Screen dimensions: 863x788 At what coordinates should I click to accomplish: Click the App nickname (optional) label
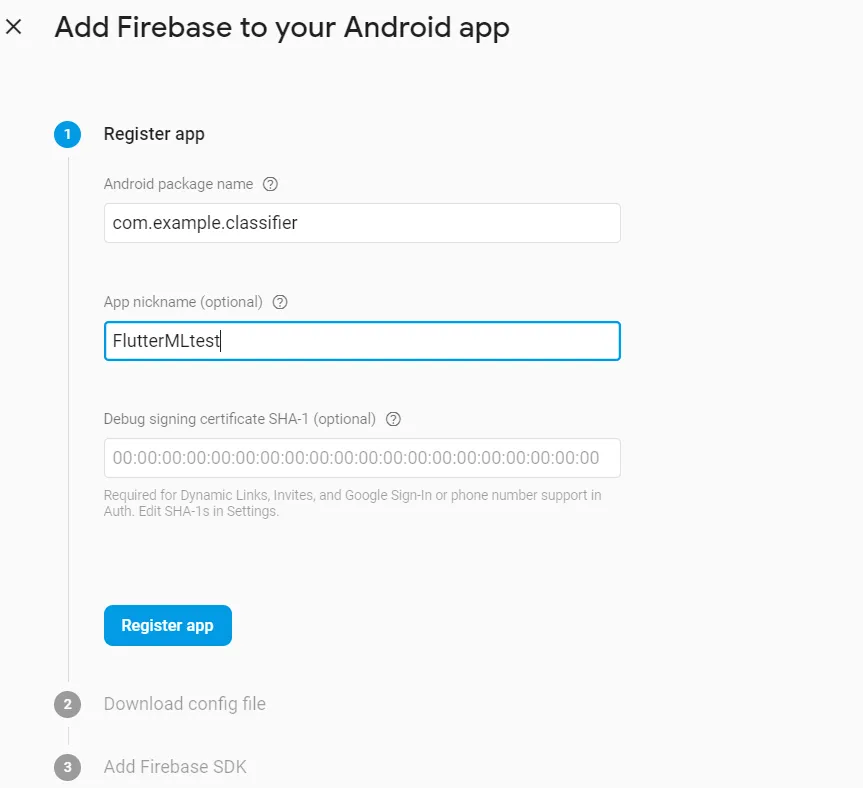point(183,302)
